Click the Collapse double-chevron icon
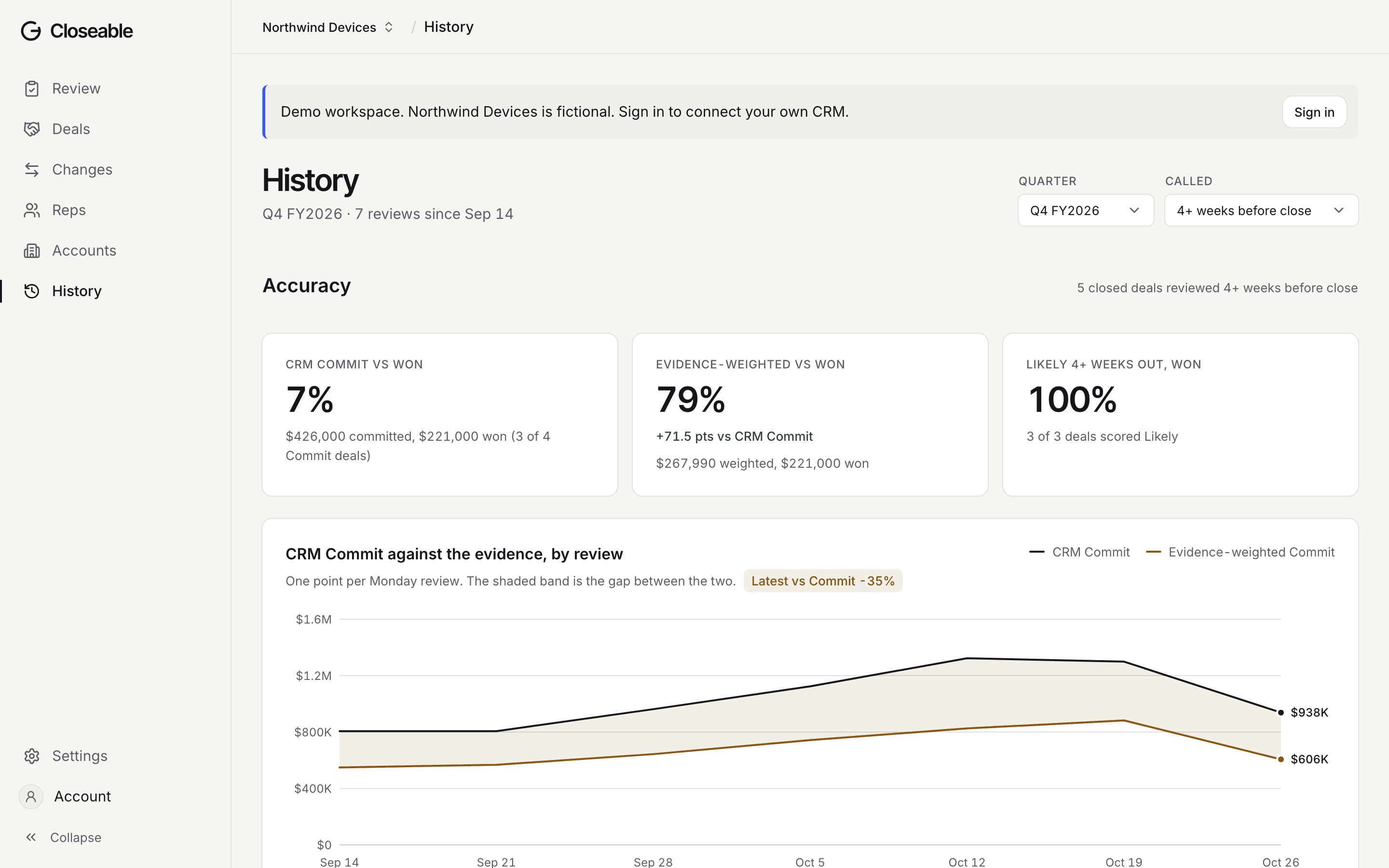The image size is (1389, 868). 31,838
